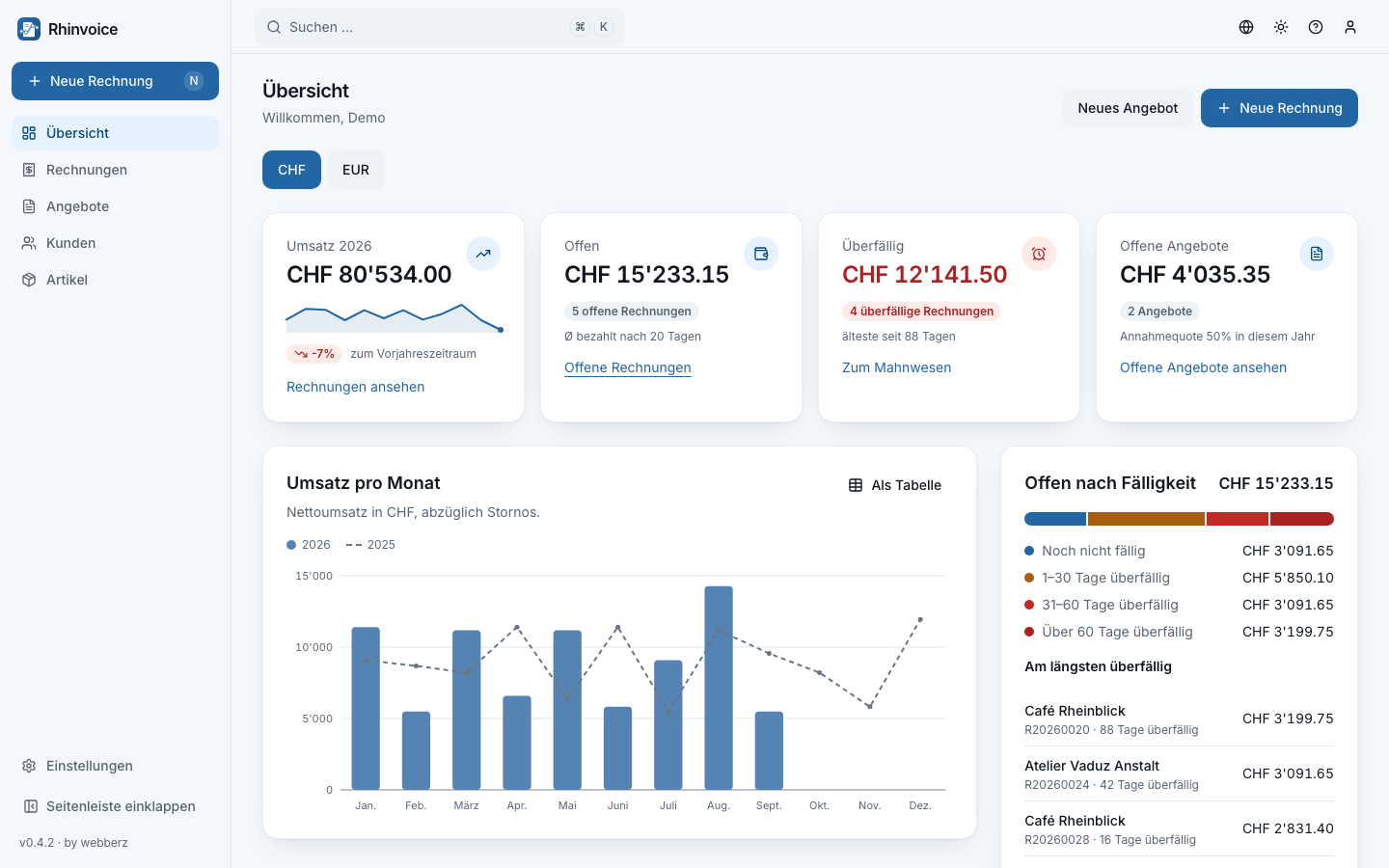The width and height of the screenshot is (1389, 868).
Task: Click the CHF 80'534.00 revenue amount
Action: [x=368, y=275]
